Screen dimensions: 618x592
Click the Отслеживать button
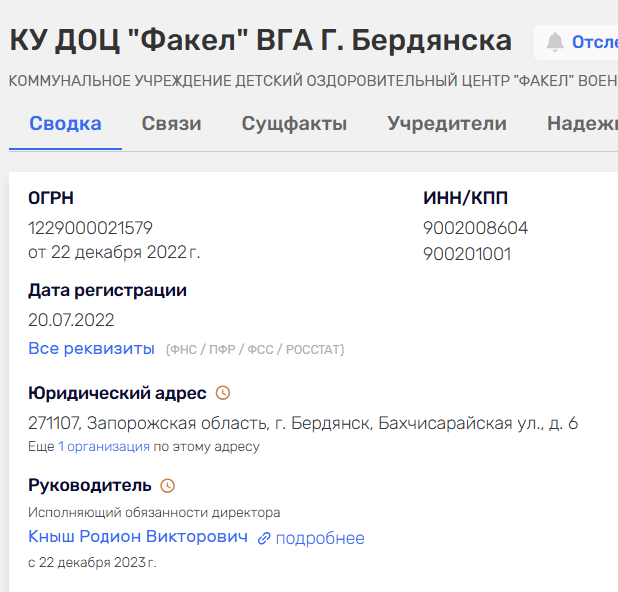coord(576,42)
